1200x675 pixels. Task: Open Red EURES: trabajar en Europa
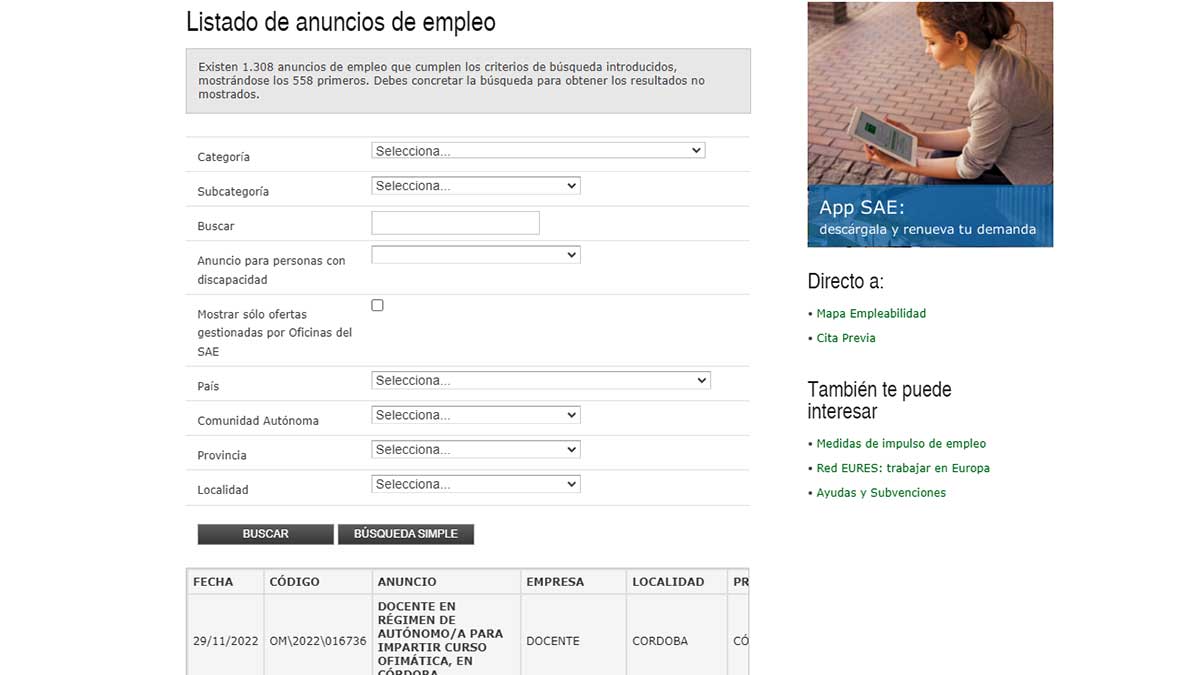tap(903, 467)
